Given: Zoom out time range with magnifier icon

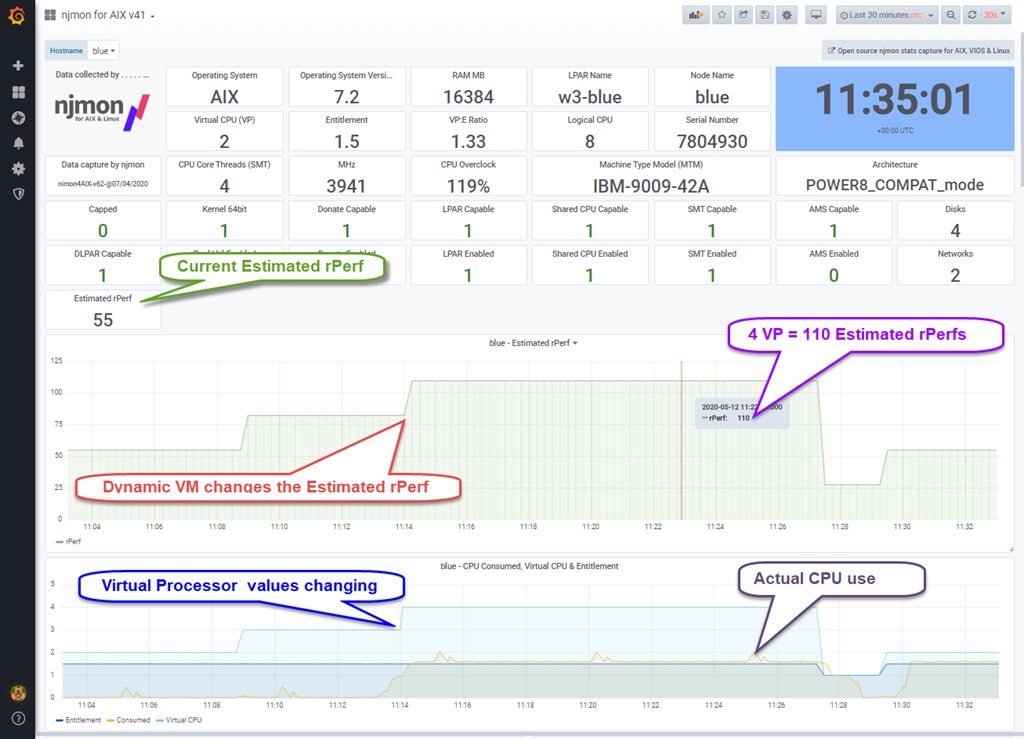Looking at the screenshot, I should tap(951, 15).
